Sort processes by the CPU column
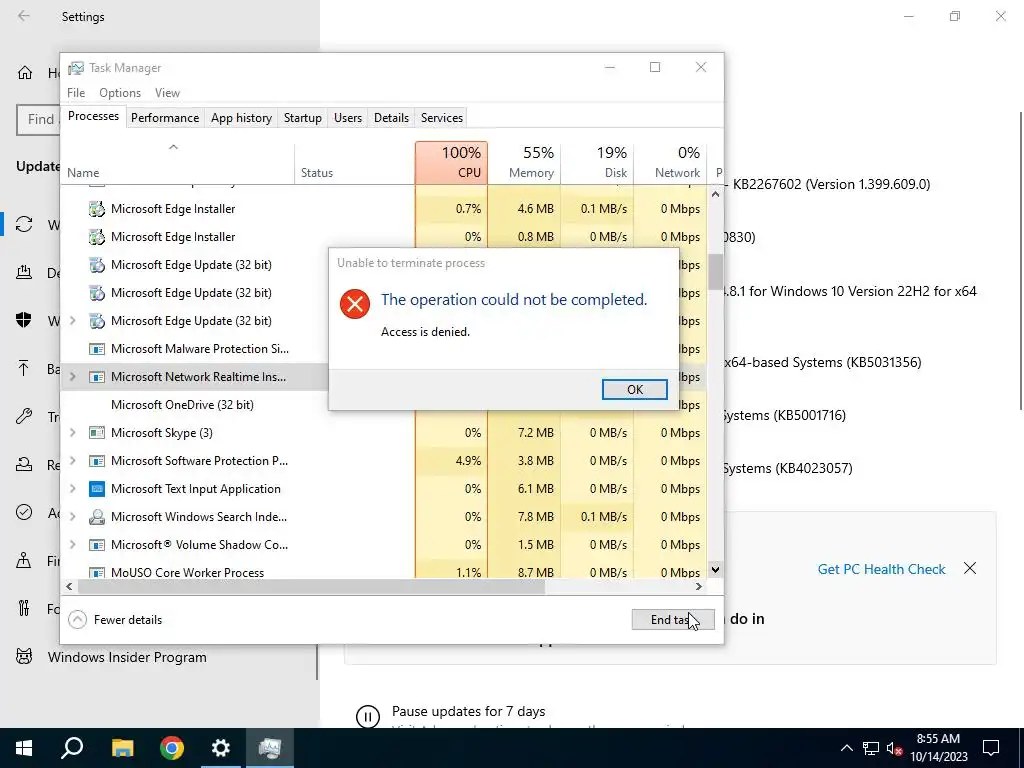Screen dimensions: 1024x768 451,163
